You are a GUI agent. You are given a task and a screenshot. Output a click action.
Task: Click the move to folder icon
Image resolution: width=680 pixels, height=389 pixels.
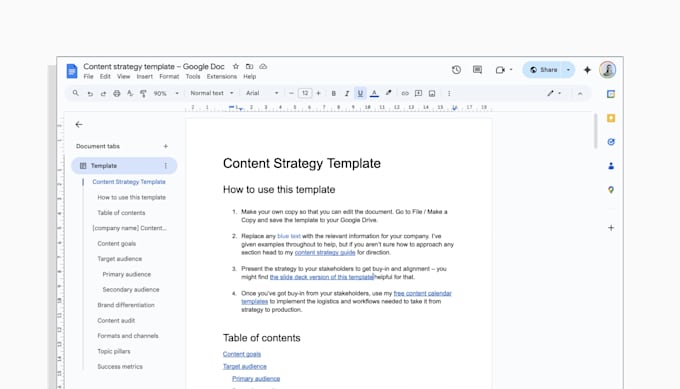(249, 66)
